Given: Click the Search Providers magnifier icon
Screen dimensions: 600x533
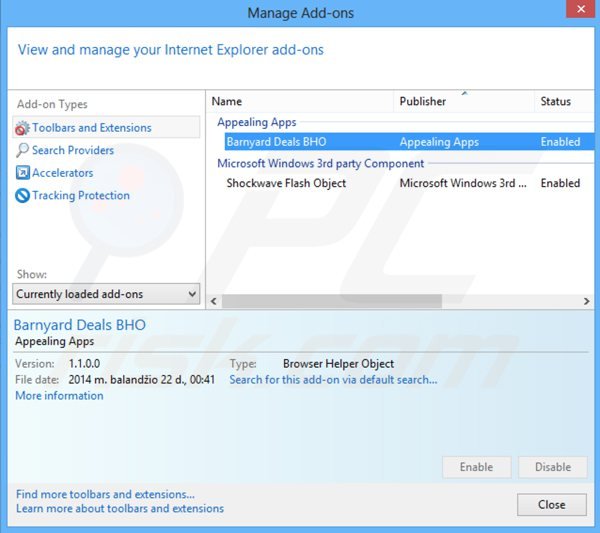Looking at the screenshot, I should tap(22, 150).
